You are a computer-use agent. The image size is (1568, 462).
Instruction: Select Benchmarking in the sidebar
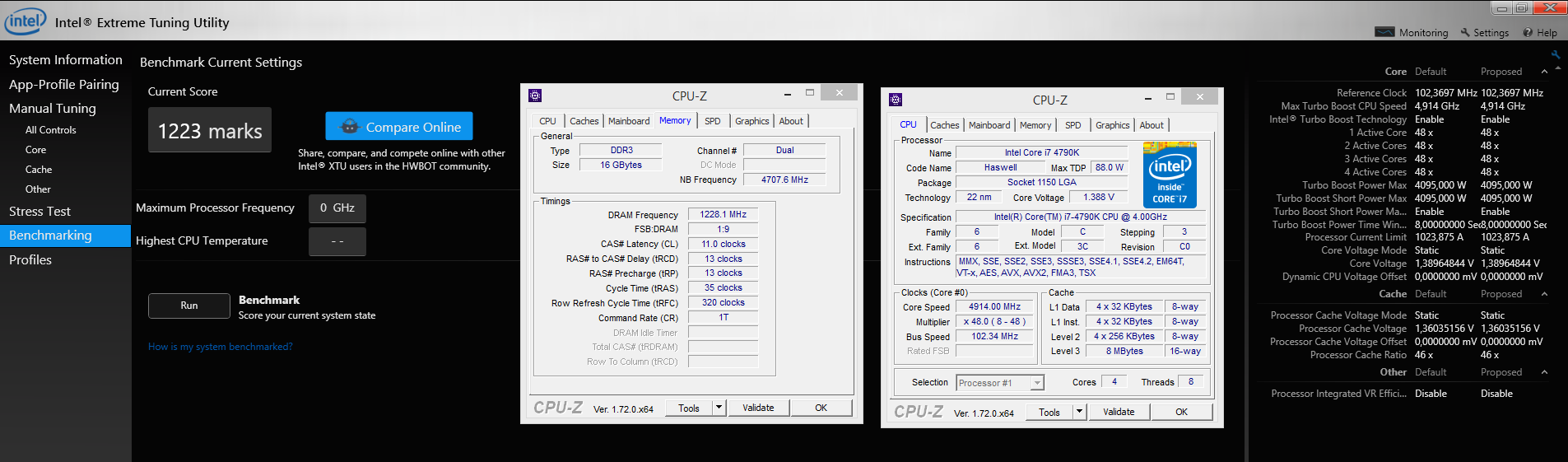[66, 236]
